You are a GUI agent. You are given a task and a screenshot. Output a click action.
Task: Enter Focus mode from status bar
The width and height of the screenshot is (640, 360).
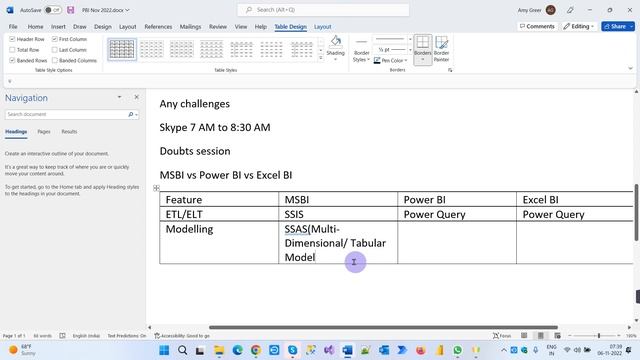point(502,336)
